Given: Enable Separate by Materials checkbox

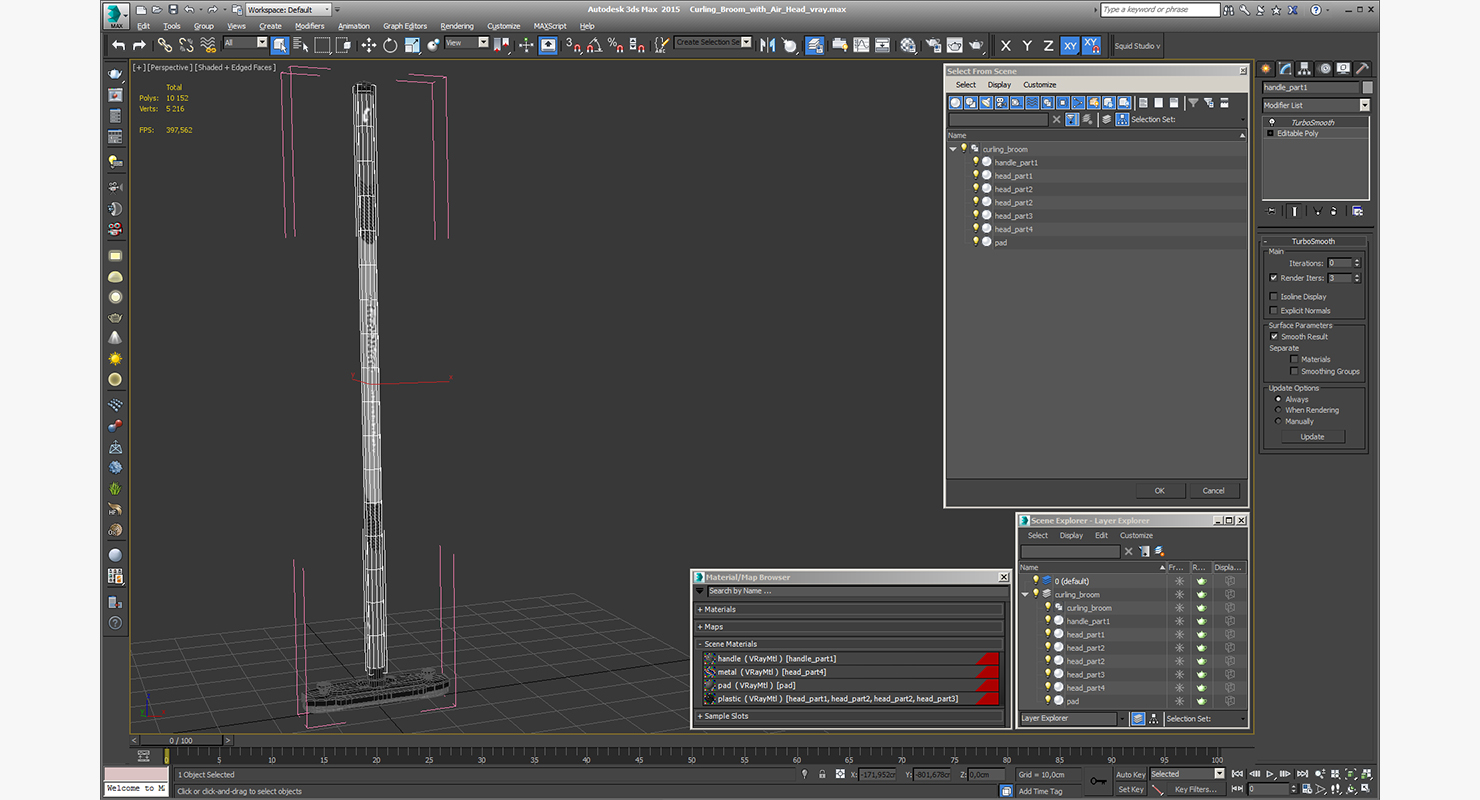Looking at the screenshot, I should (1294, 359).
